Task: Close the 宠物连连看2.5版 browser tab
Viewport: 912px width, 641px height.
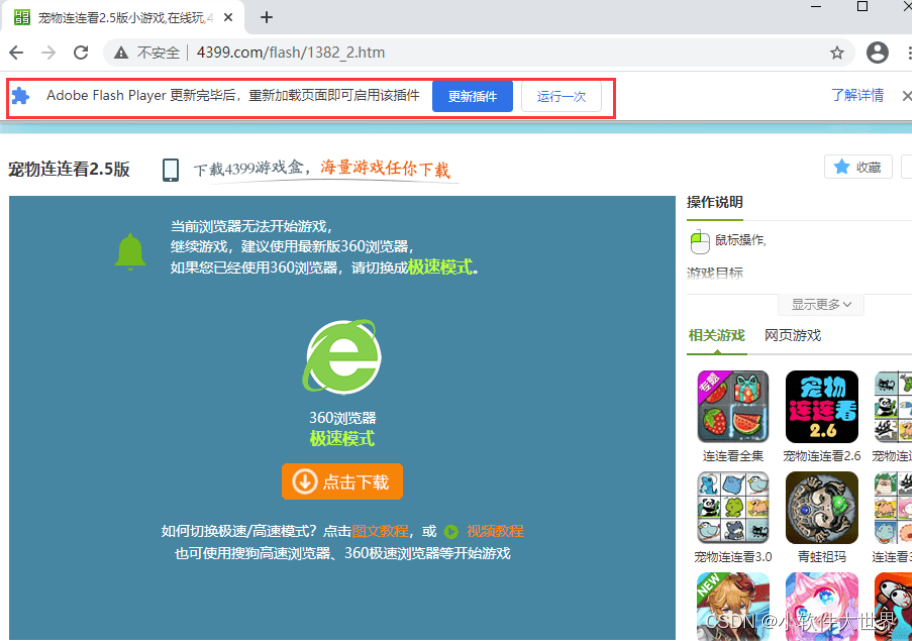Action: pyautogui.click(x=229, y=17)
